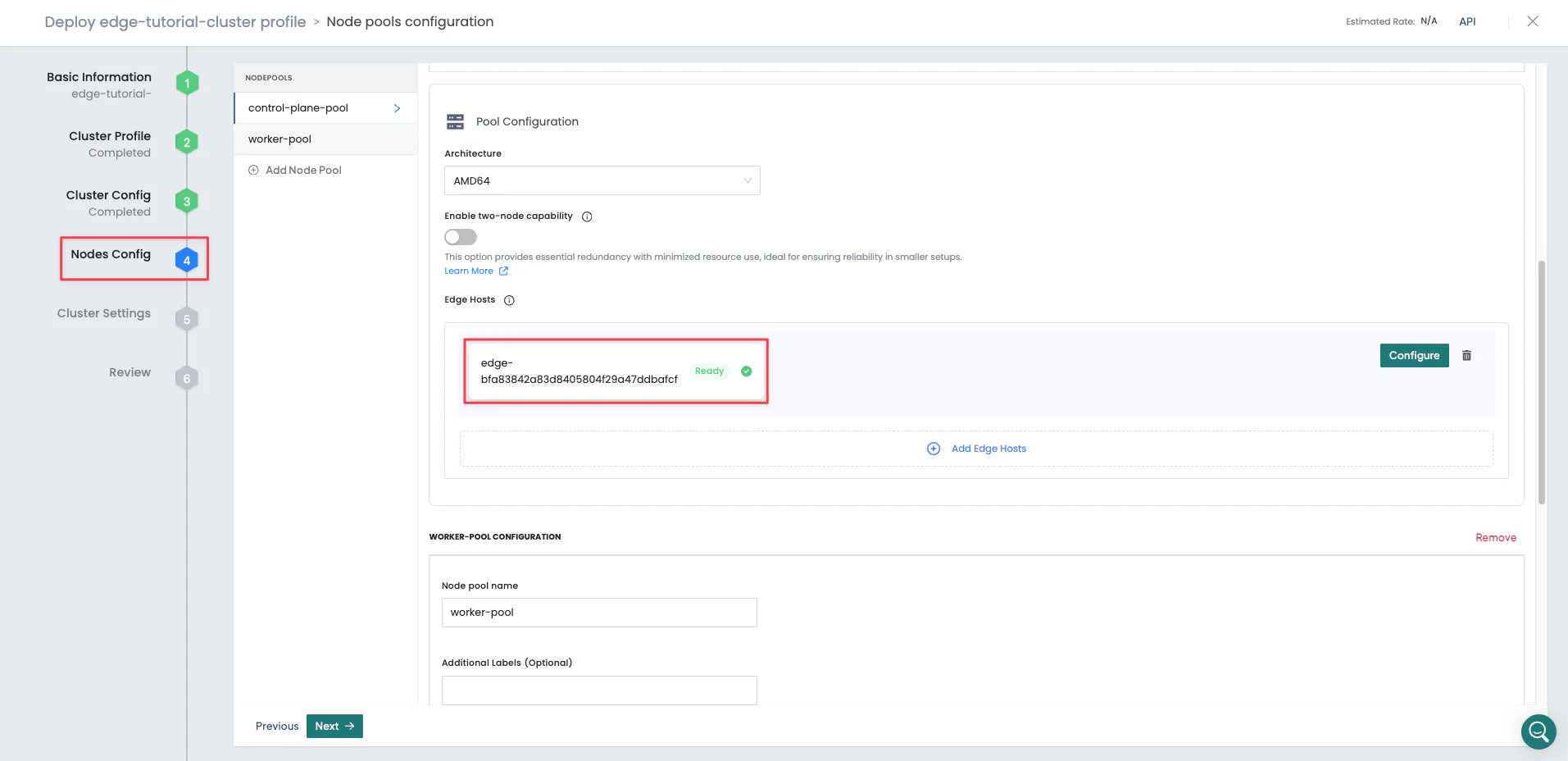This screenshot has width=1568, height=761.
Task: Click the Pool Configuration section header icon
Action: [x=456, y=121]
